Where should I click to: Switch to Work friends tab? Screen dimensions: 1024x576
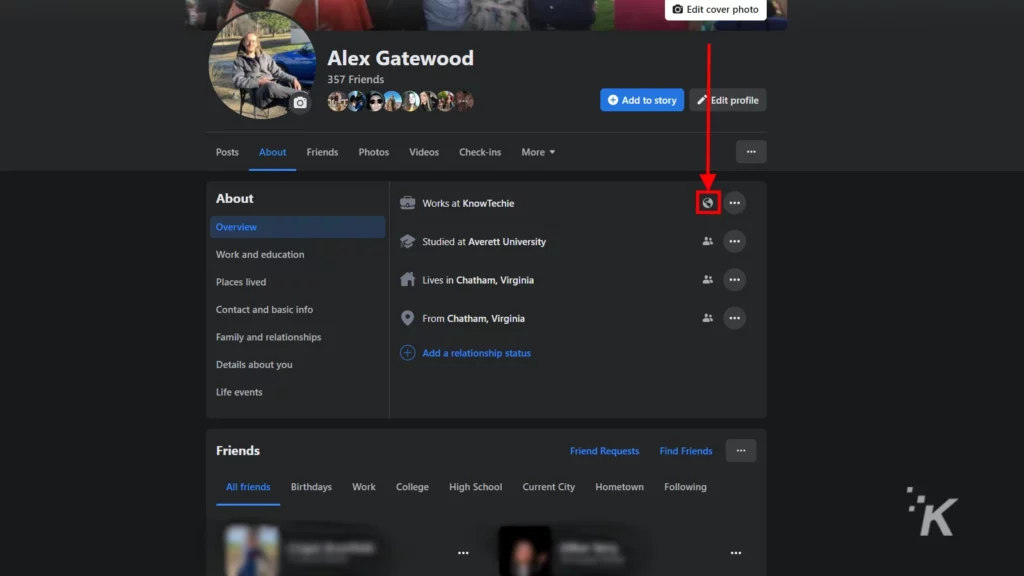pyautogui.click(x=364, y=487)
